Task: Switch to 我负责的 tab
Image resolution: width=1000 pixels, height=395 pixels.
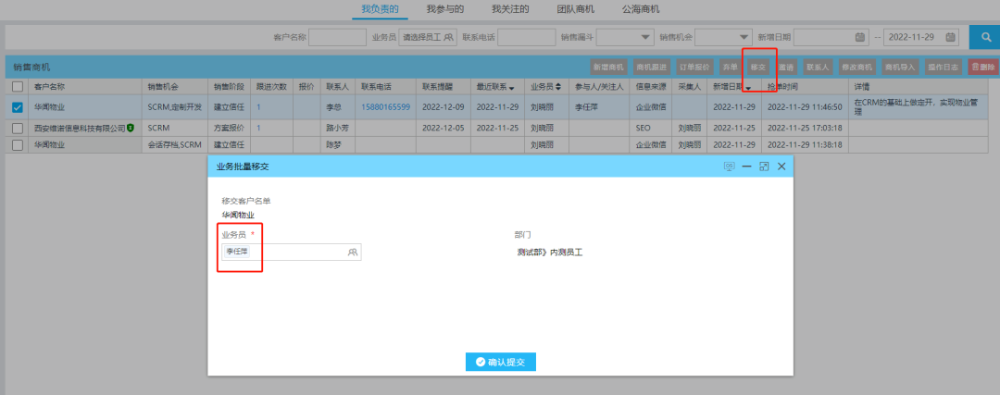Action: (x=380, y=9)
